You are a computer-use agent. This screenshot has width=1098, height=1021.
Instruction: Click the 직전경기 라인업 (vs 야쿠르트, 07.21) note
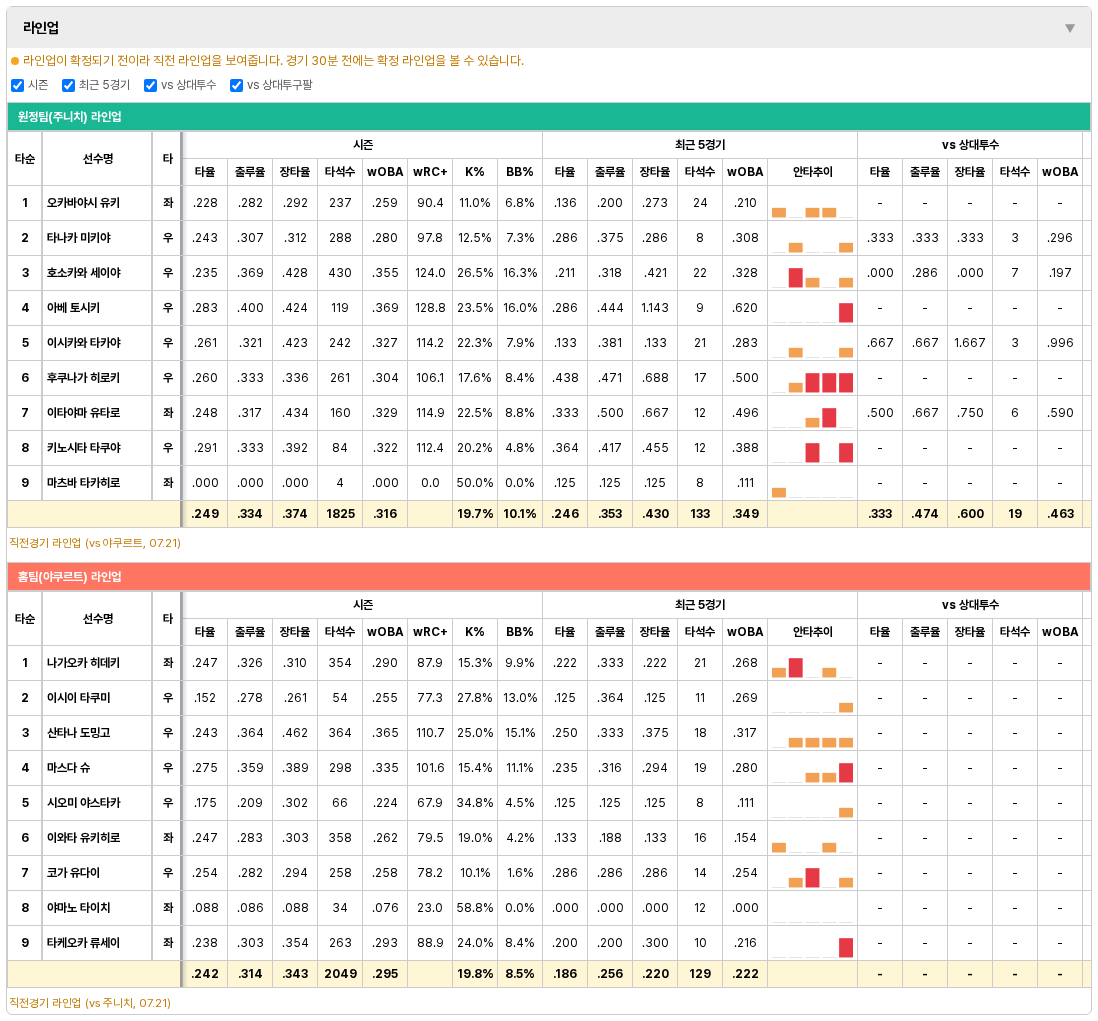click(95, 543)
